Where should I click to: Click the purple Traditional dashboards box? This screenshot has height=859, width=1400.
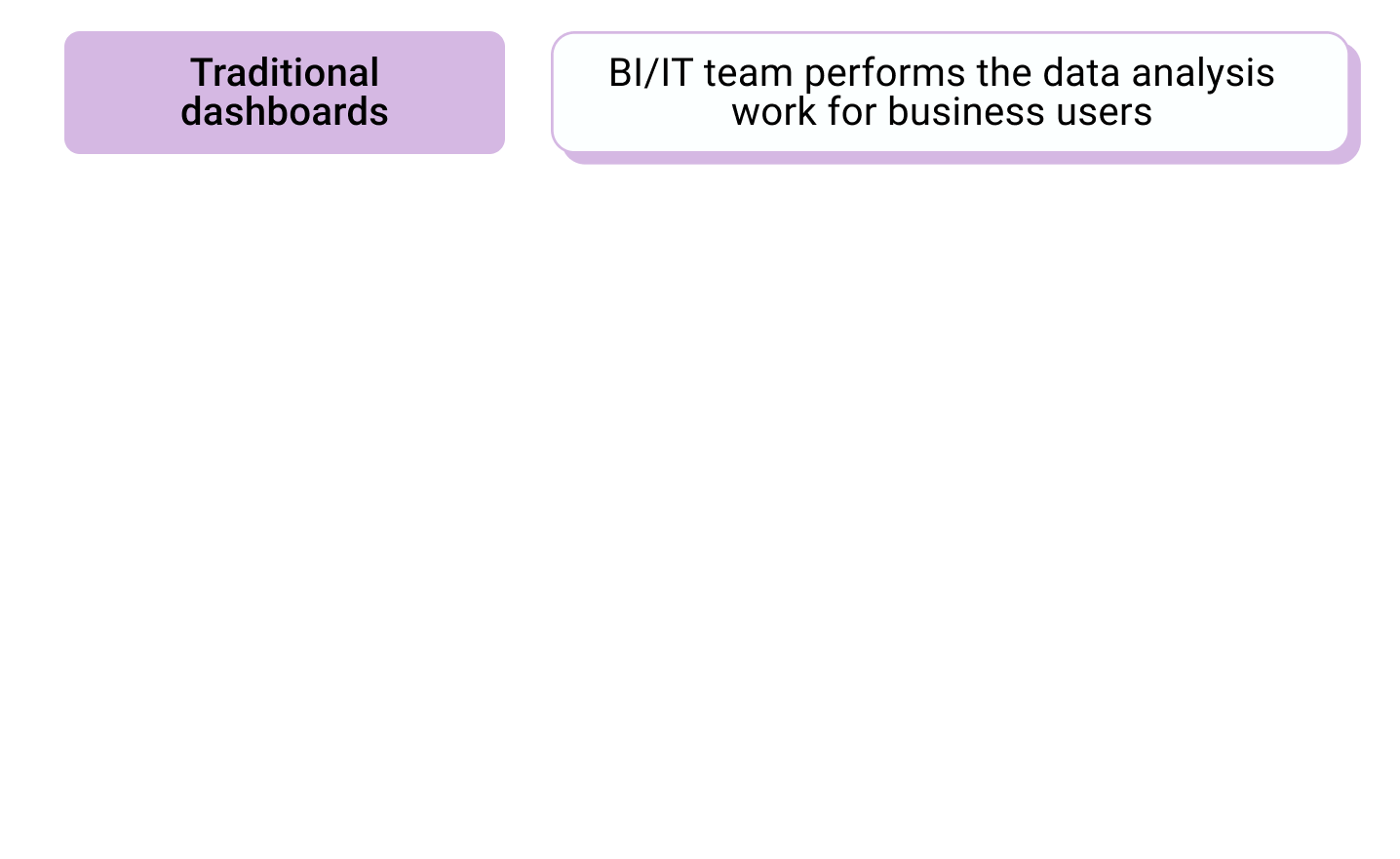[285, 93]
